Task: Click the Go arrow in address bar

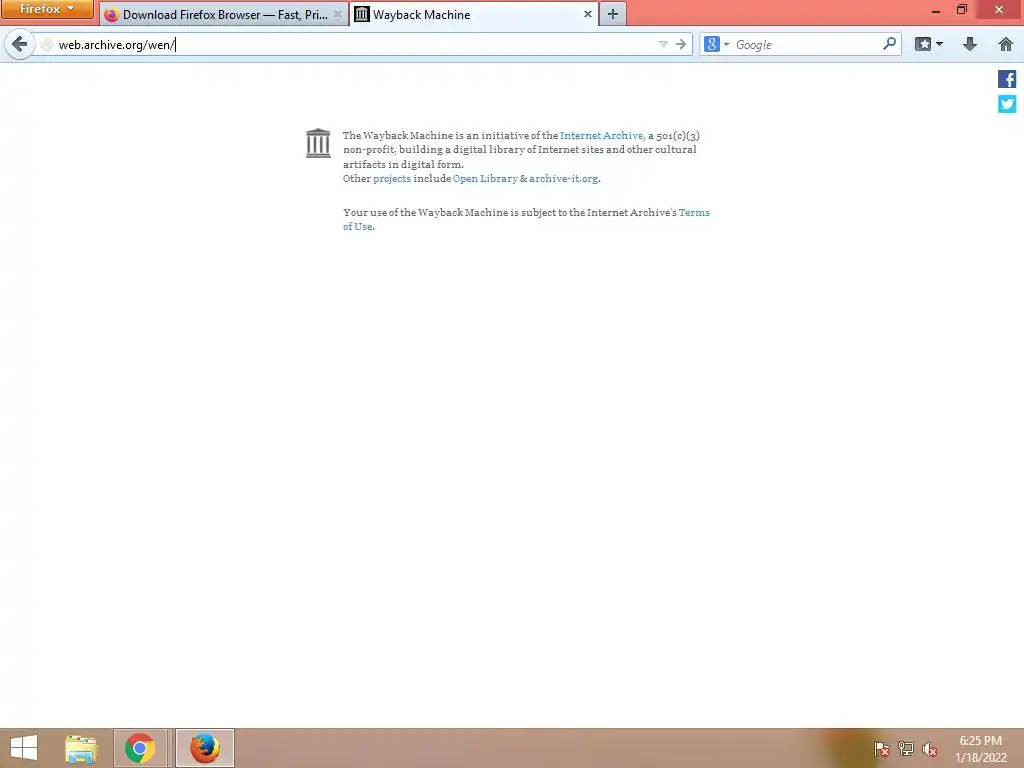Action: pyautogui.click(x=681, y=44)
